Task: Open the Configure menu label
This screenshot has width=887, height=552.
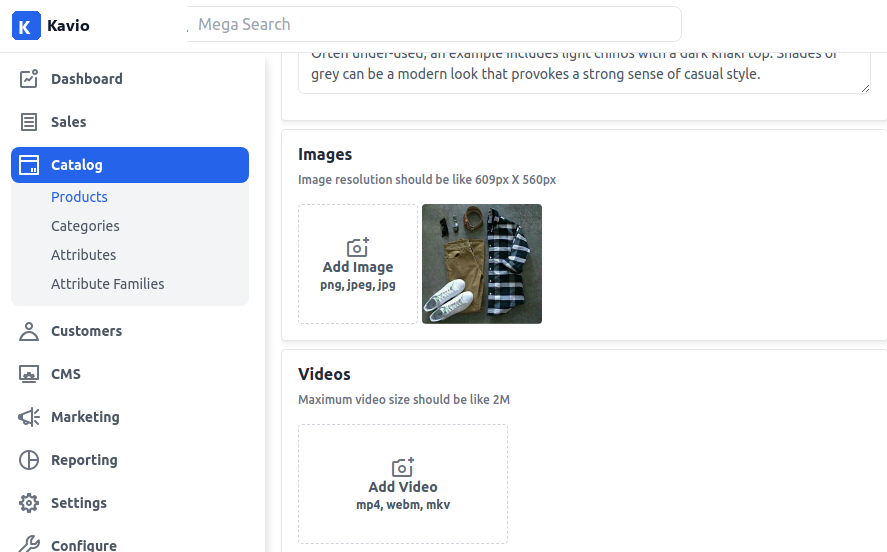Action: 84,545
